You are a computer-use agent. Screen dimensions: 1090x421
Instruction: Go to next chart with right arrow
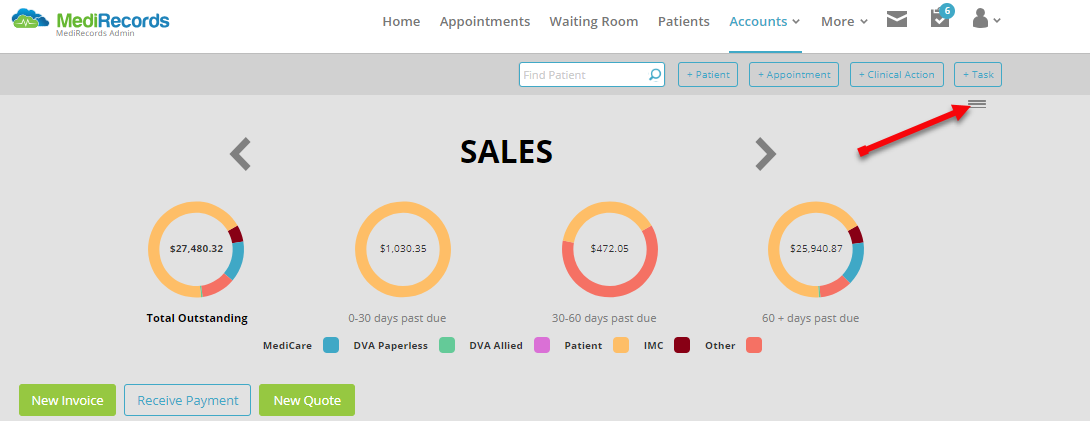[x=765, y=154]
